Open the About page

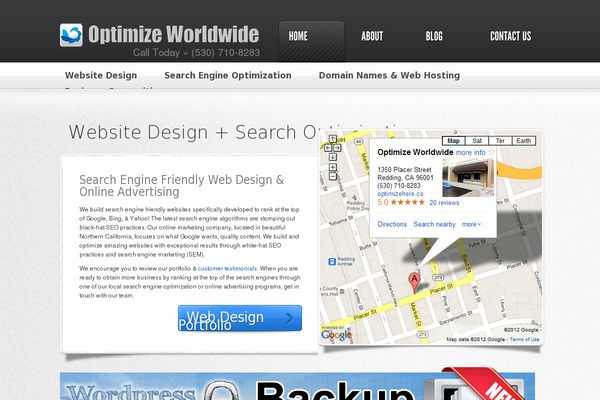click(372, 36)
